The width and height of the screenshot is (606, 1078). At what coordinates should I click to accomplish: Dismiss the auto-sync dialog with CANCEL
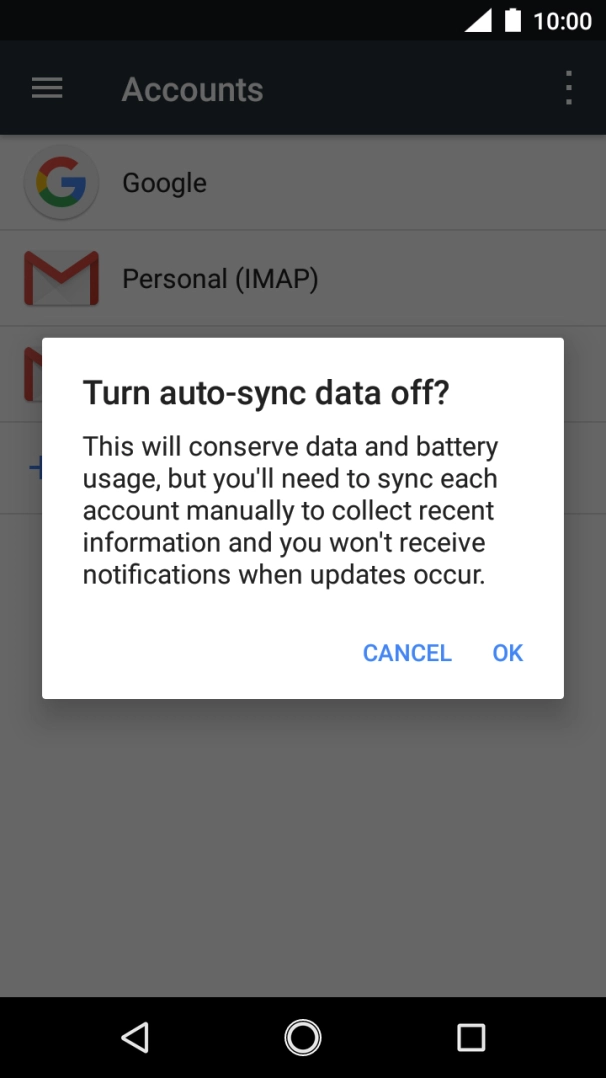[x=406, y=652]
